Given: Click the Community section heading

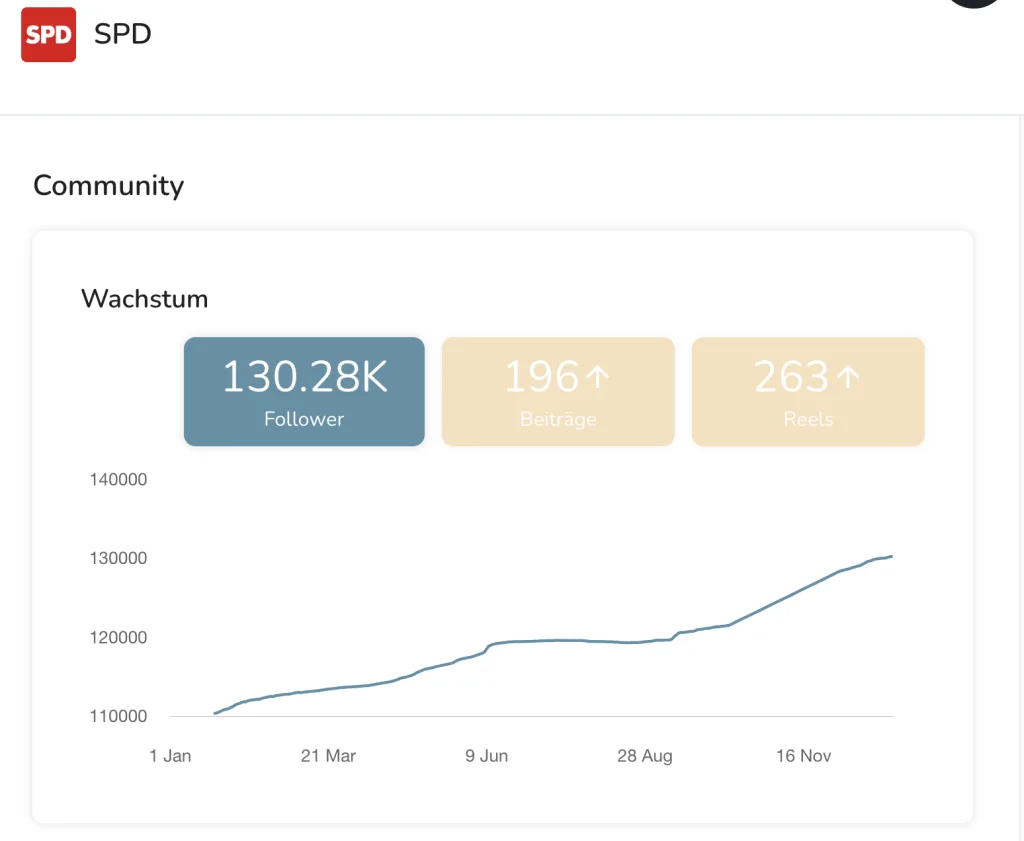Looking at the screenshot, I should click(108, 186).
